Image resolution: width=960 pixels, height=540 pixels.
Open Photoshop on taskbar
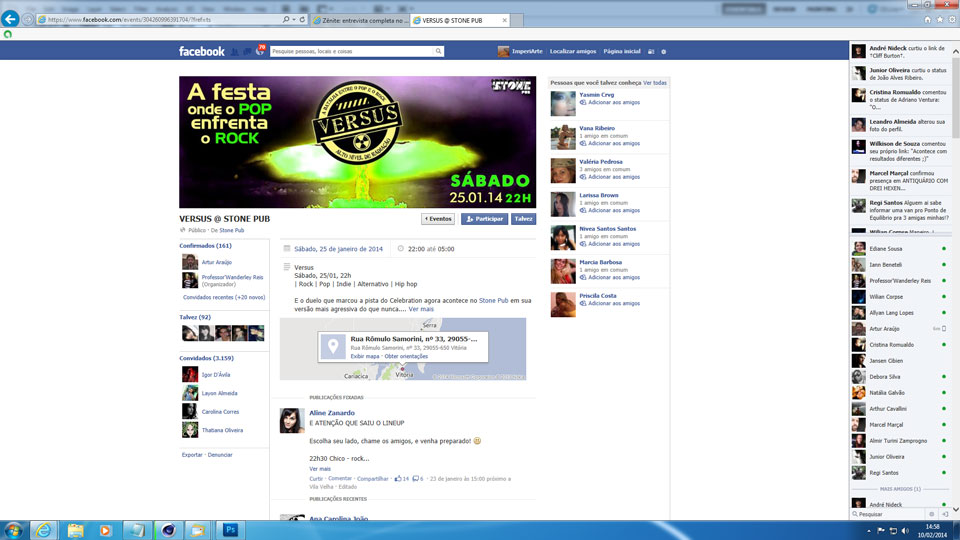230,530
